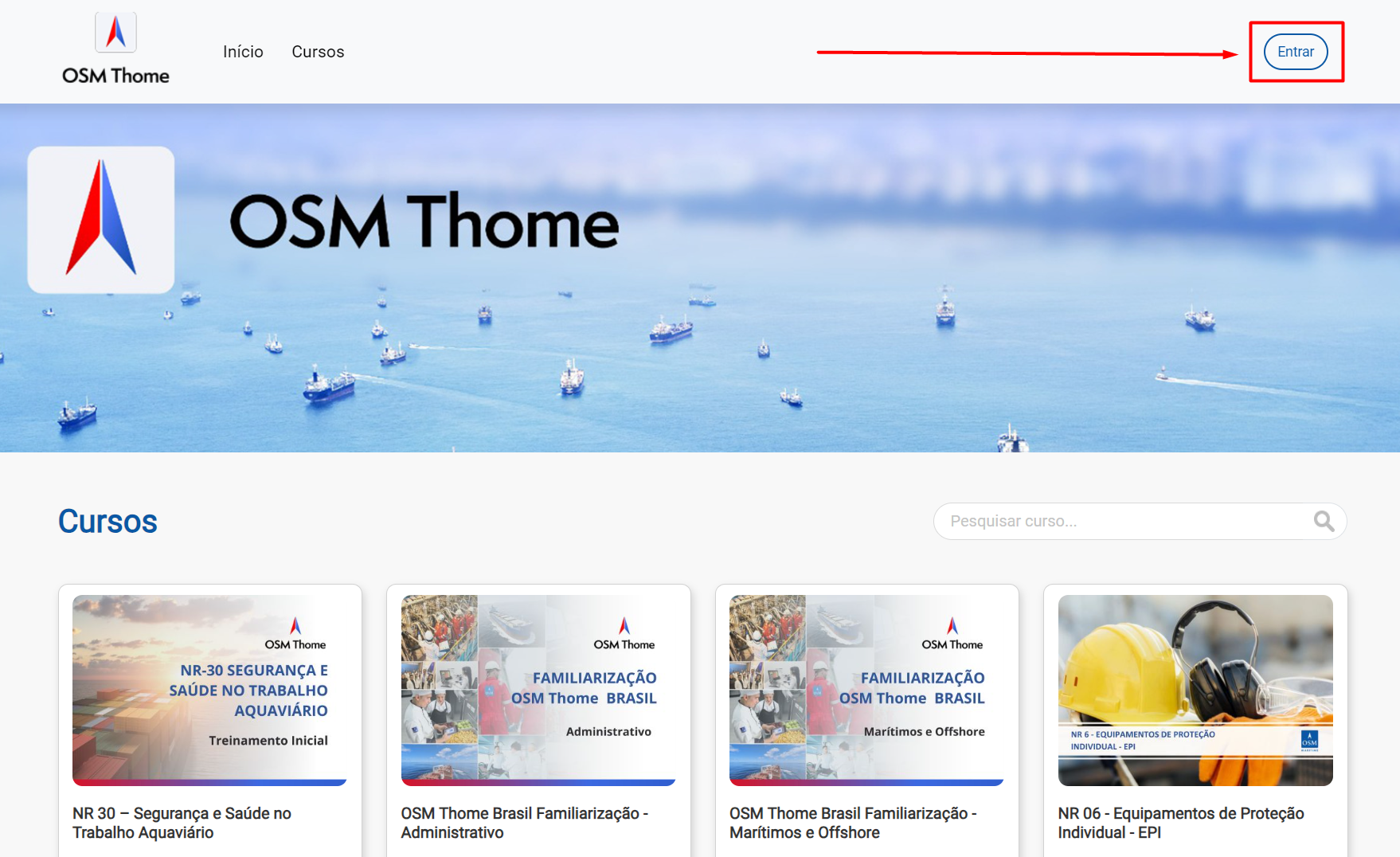Focus the Pesquisar curso search field
The width and height of the screenshot is (1400, 857).
point(1140,521)
